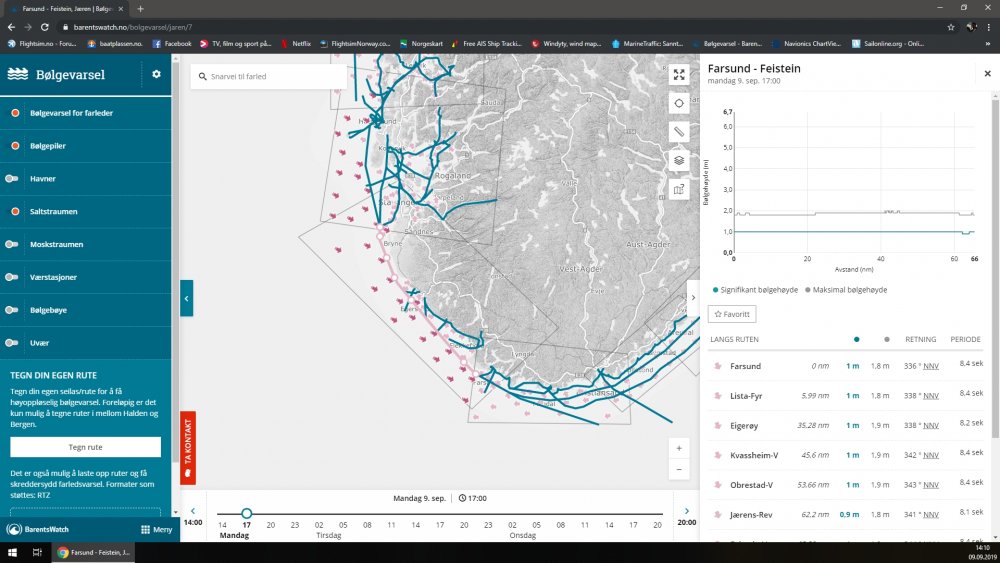Image resolution: width=1000 pixels, height=563 pixels.
Task: Toggle fullscreen map view
Action: pos(679,75)
